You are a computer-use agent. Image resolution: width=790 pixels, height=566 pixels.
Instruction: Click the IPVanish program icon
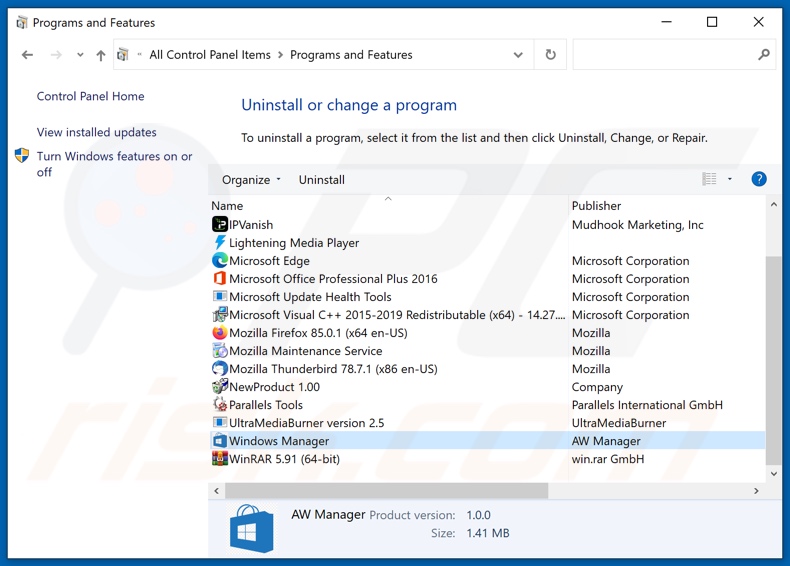point(220,224)
